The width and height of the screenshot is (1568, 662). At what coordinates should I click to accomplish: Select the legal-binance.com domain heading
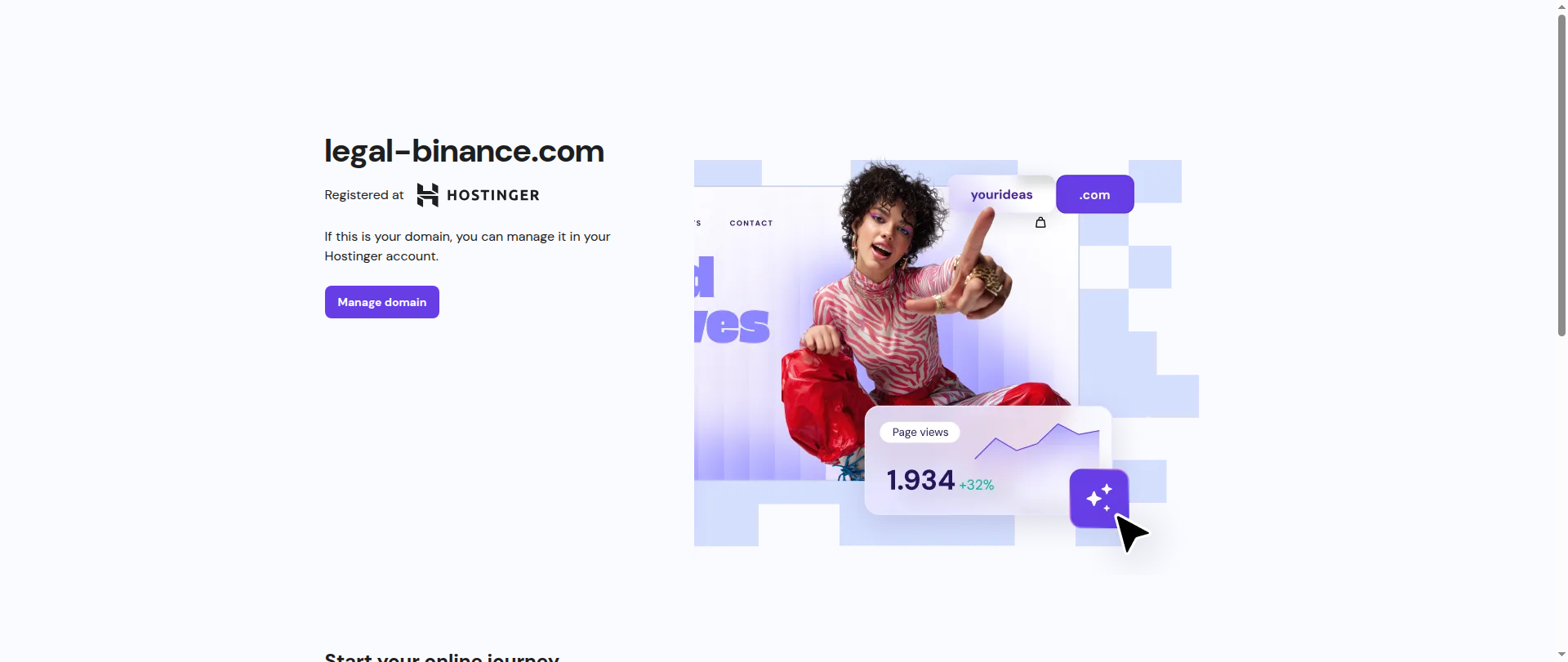464,151
